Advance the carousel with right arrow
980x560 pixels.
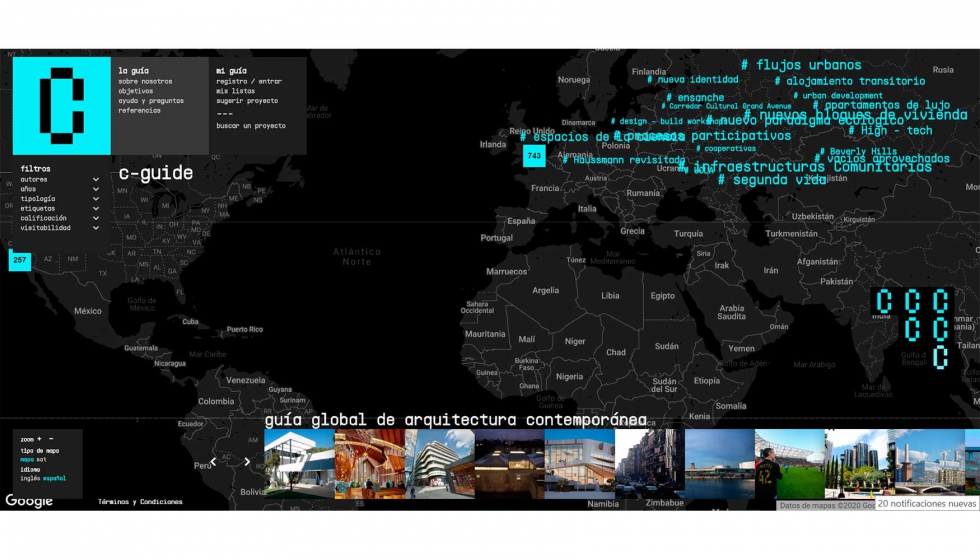coord(247,462)
